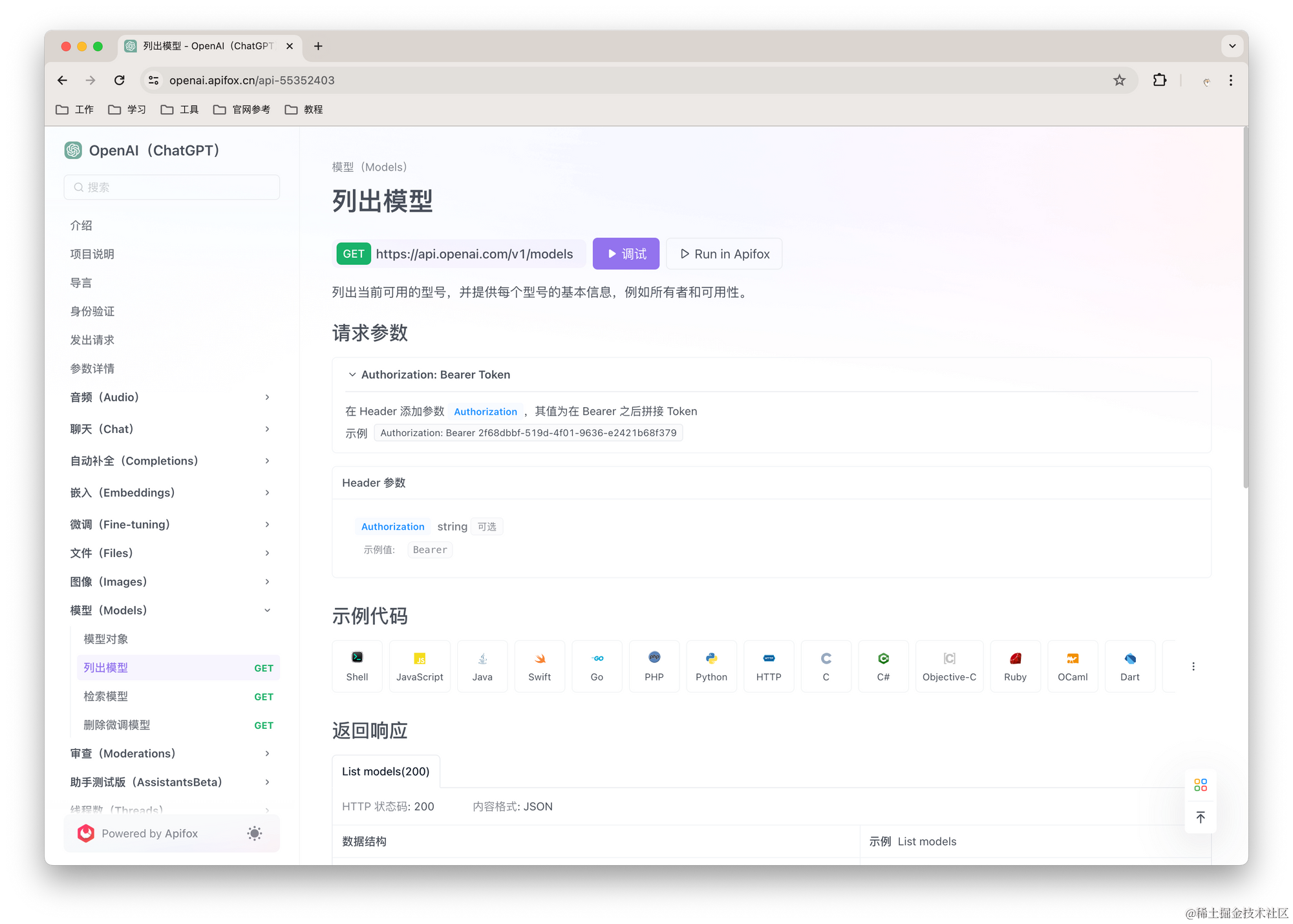Click the Authorization header parameter name
Image resolution: width=1293 pixels, height=924 pixels.
tap(392, 527)
